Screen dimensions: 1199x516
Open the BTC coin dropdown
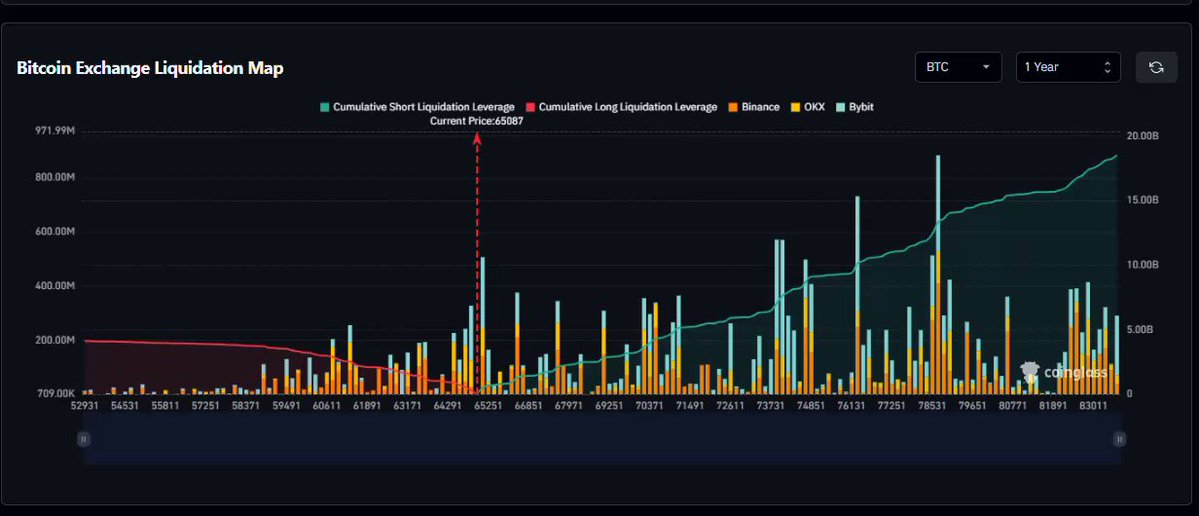pyautogui.click(x=958, y=67)
